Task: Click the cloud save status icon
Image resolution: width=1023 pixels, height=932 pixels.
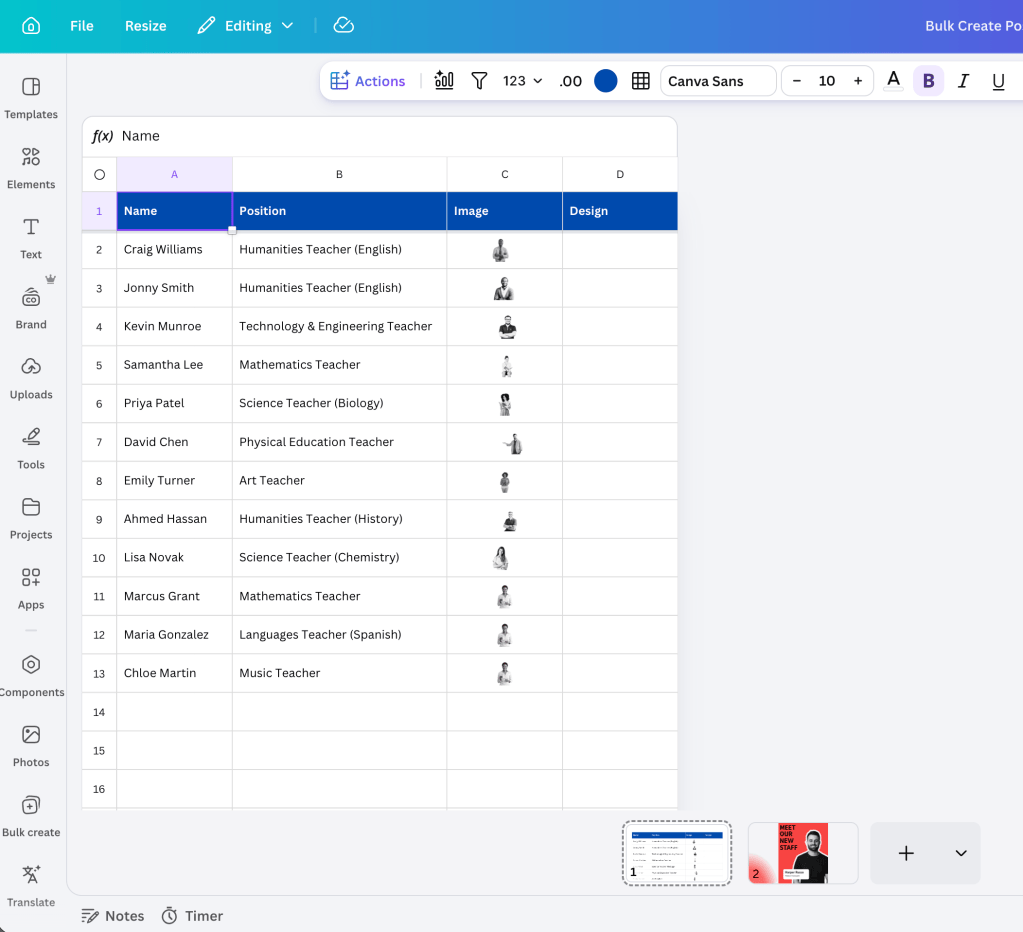Action: click(344, 25)
